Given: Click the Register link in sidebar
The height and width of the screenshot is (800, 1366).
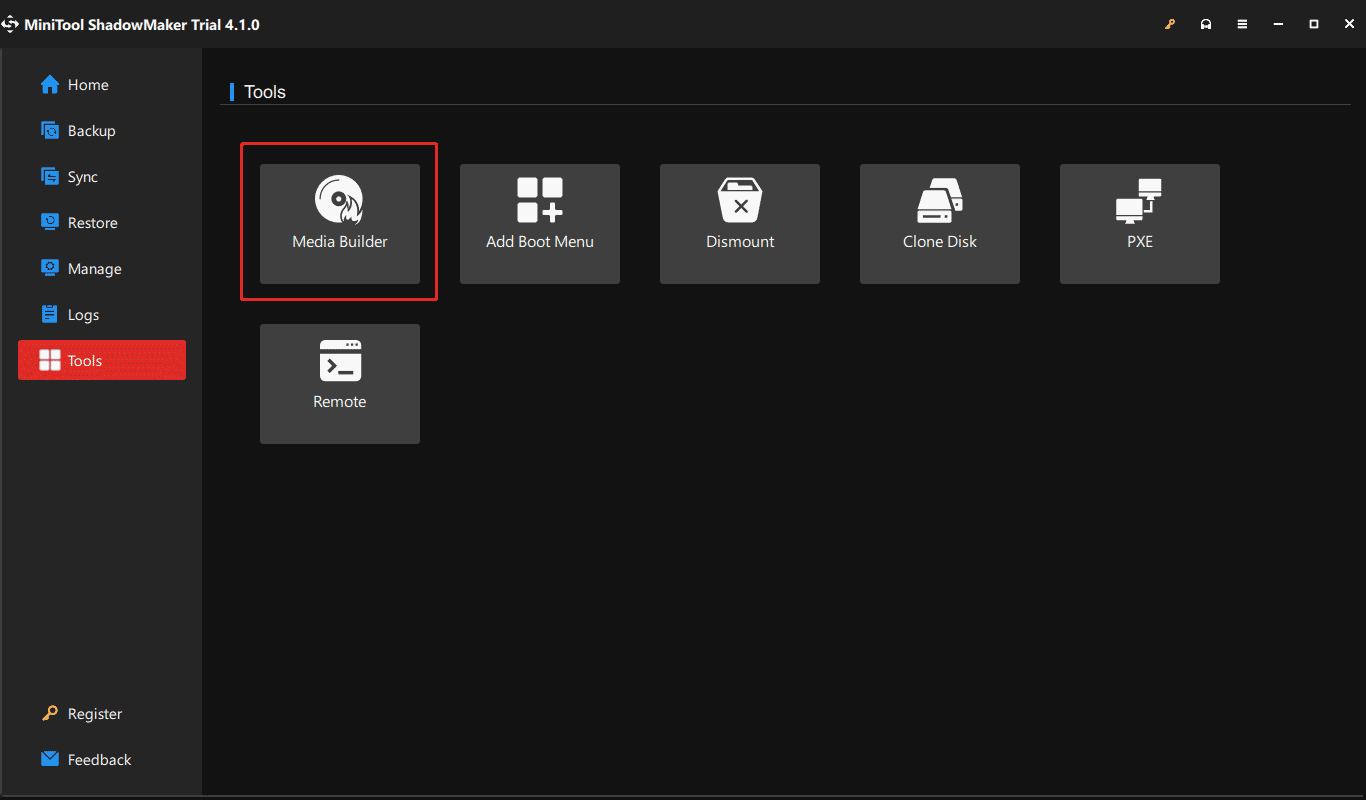Looking at the screenshot, I should [x=81, y=714].
